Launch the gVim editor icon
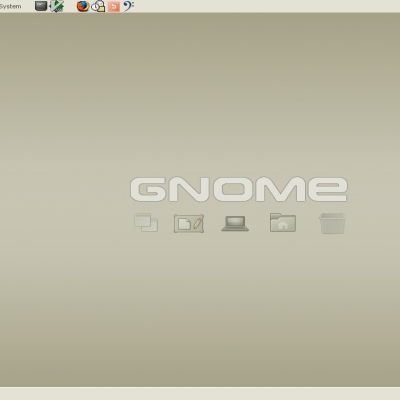 coord(57,6)
